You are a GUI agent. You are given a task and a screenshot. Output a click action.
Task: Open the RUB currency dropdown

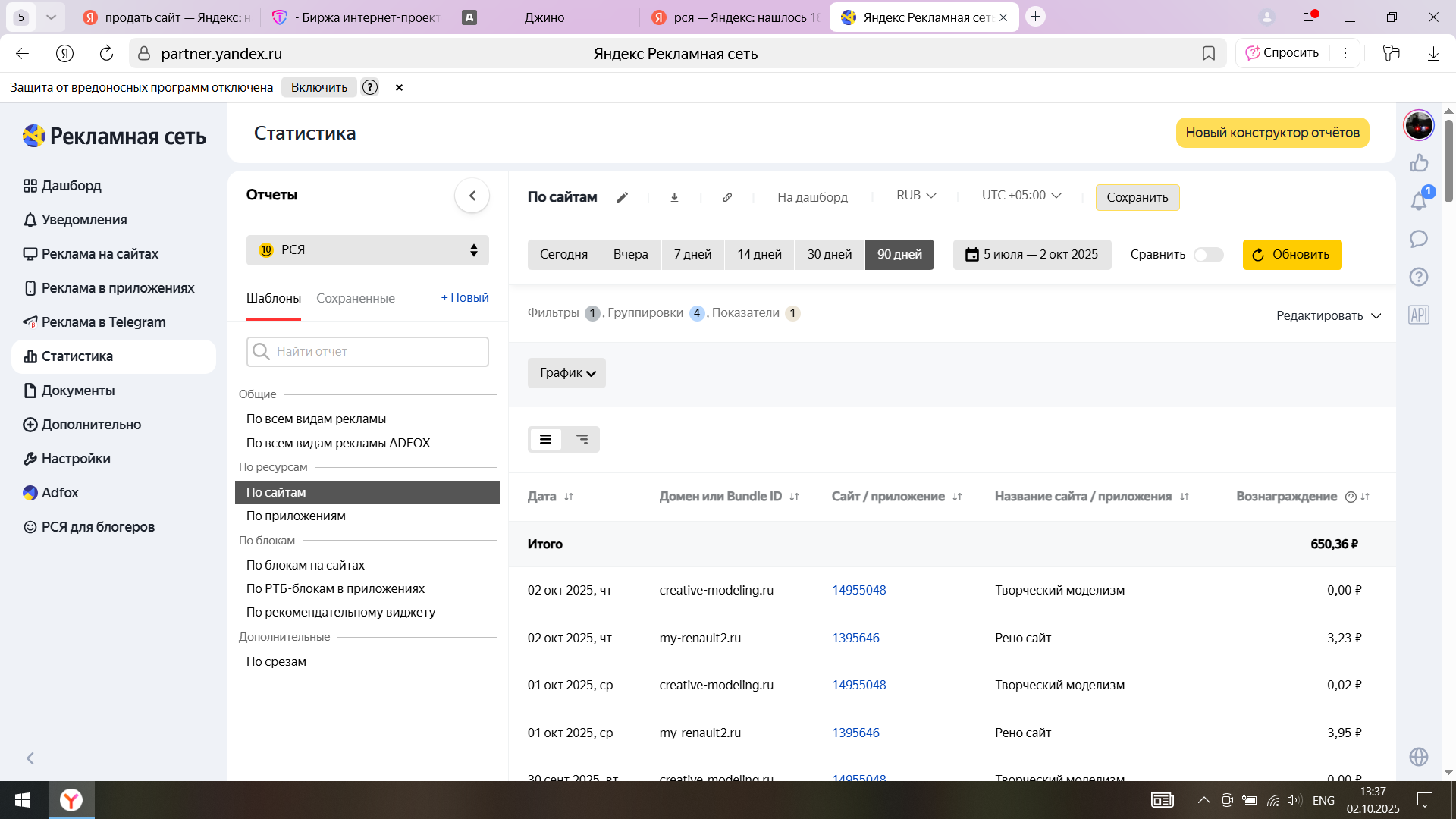tap(915, 196)
